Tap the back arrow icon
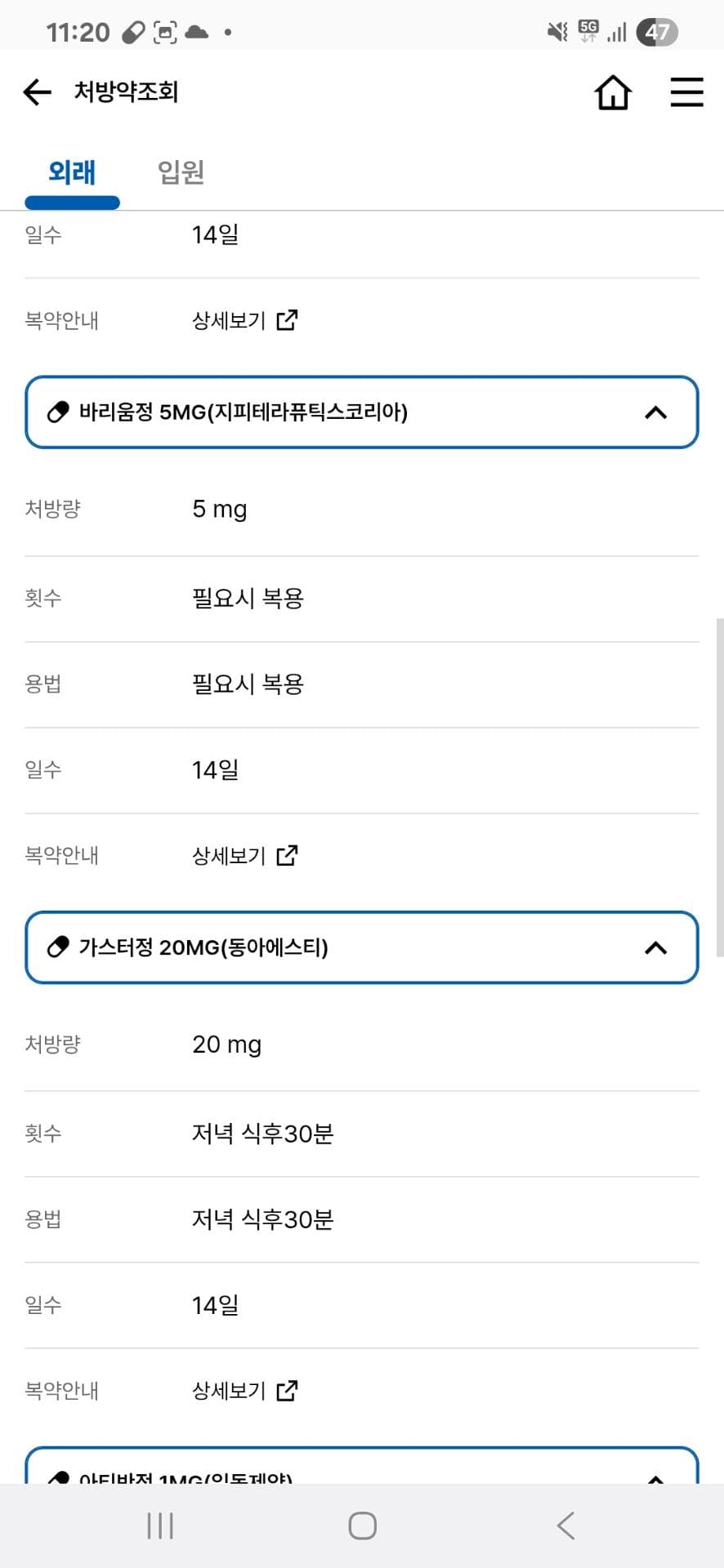 click(37, 92)
